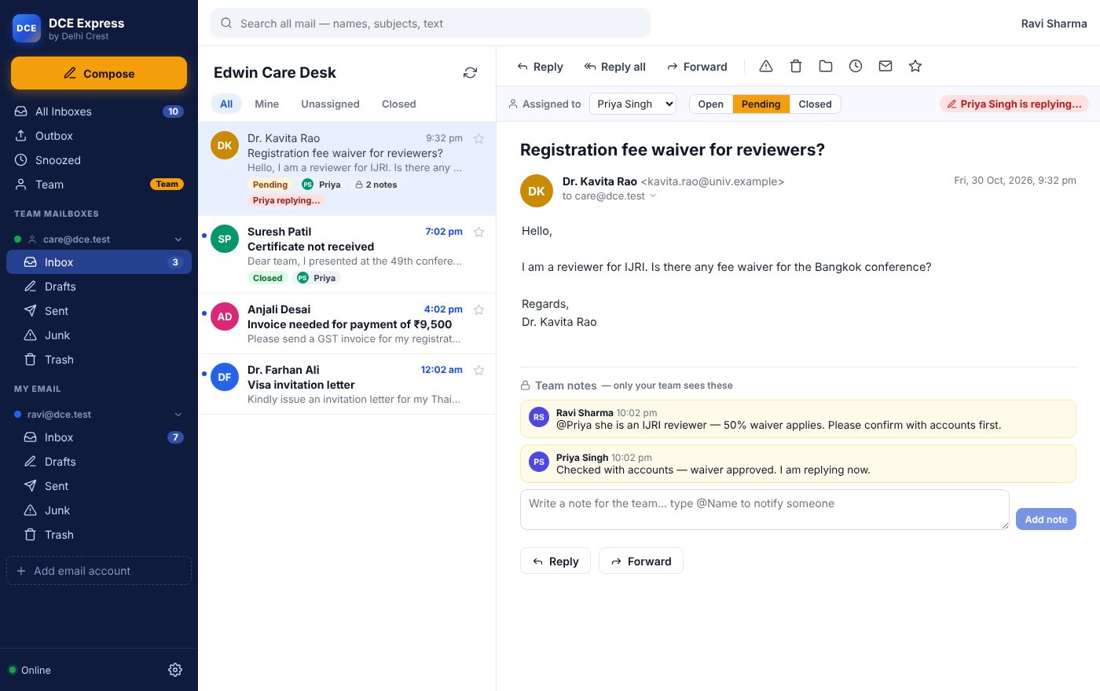Click the 2 notes indicator on Kavita Rao
The image size is (1100, 691).
(x=376, y=185)
